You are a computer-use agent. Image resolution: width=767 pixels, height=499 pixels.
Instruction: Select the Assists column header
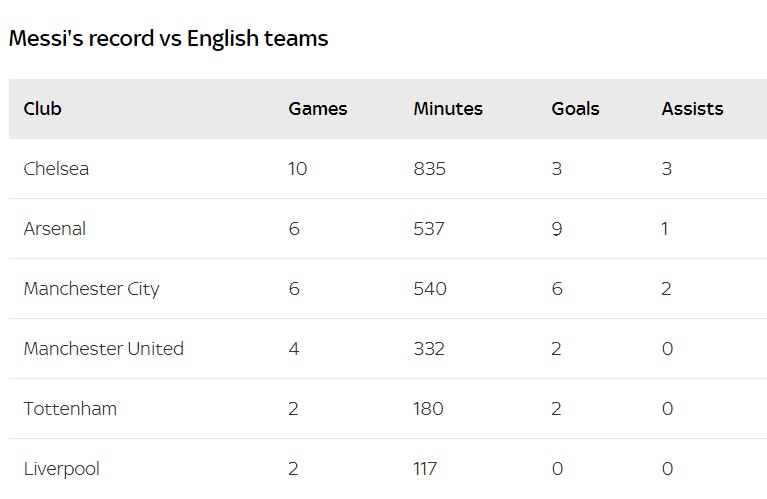(x=692, y=109)
